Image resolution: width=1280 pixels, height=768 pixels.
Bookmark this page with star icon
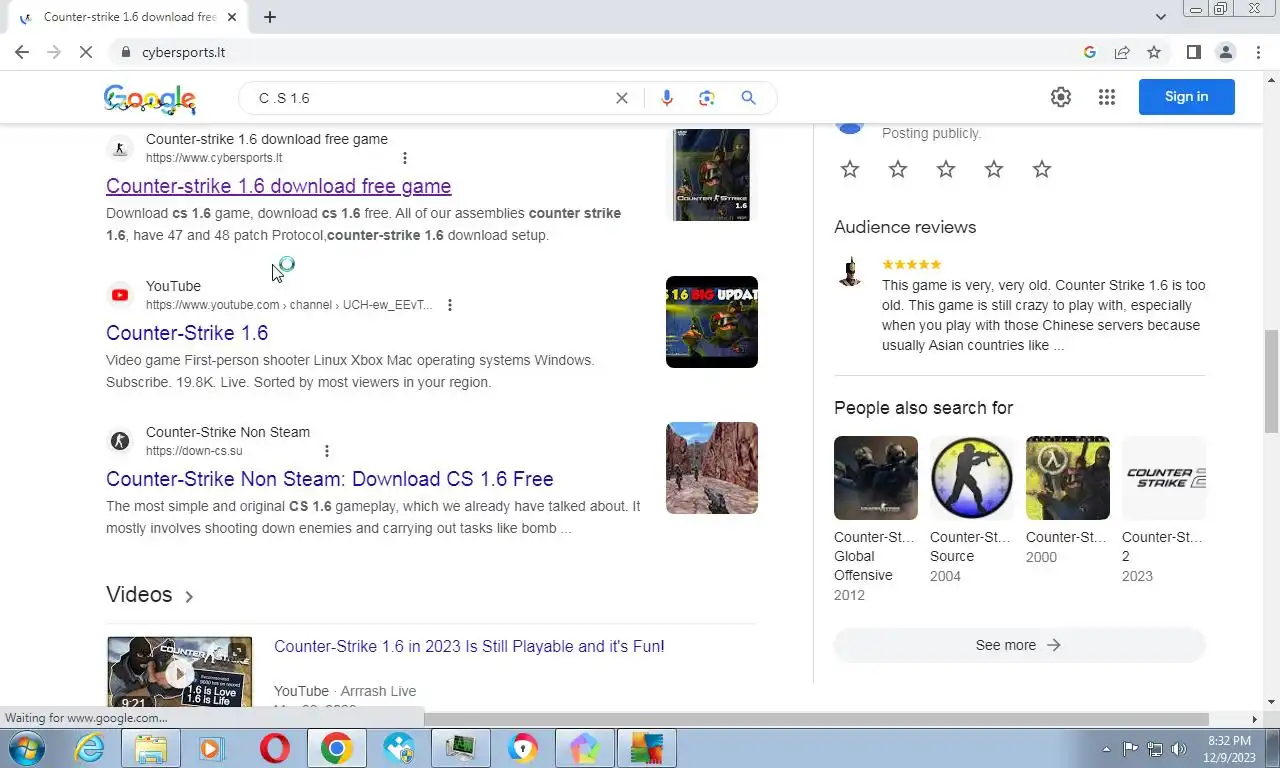click(1154, 52)
